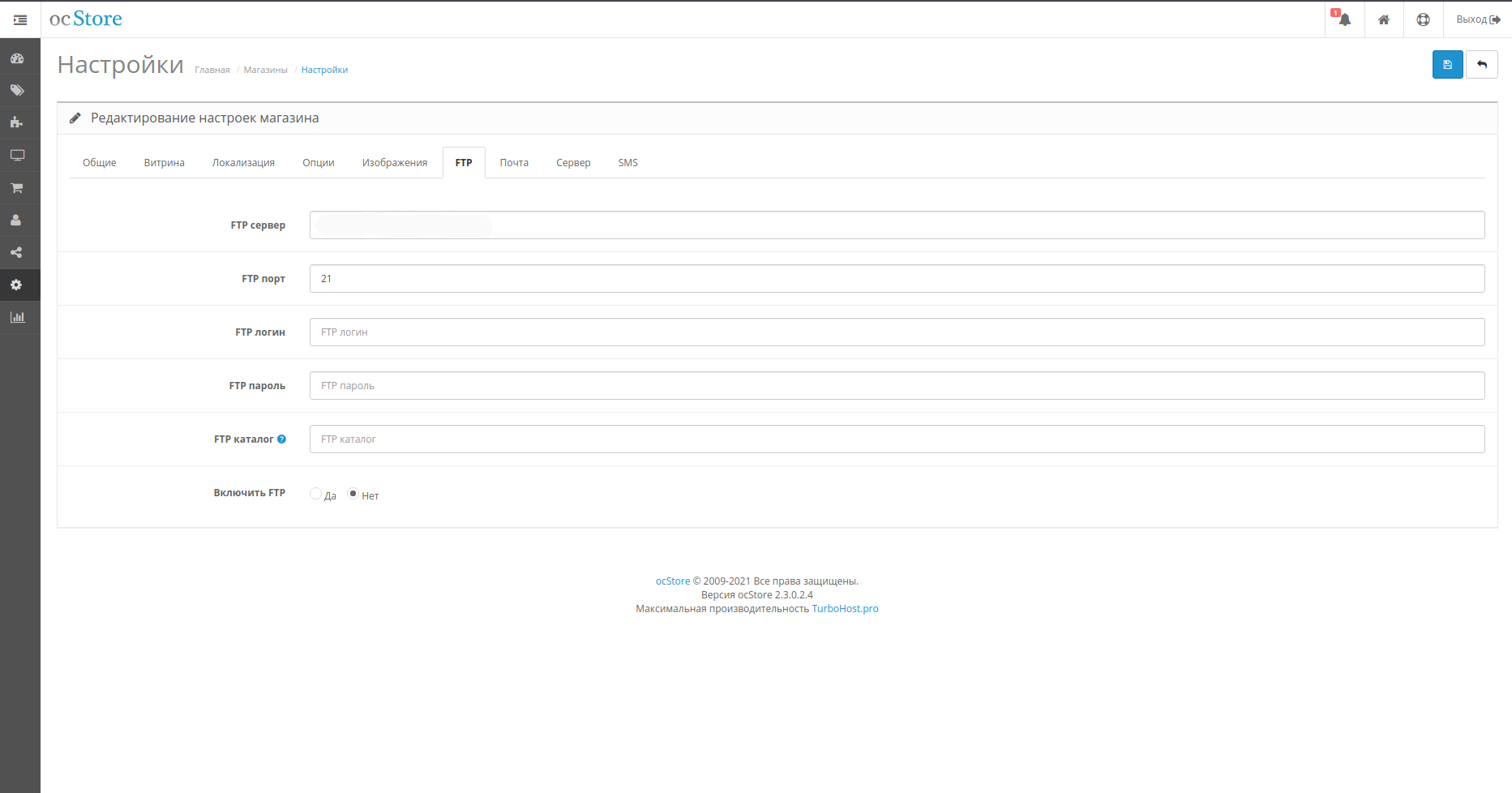Open the extensions puzzle icon in sidebar
The image size is (1512, 793).
click(x=17, y=122)
